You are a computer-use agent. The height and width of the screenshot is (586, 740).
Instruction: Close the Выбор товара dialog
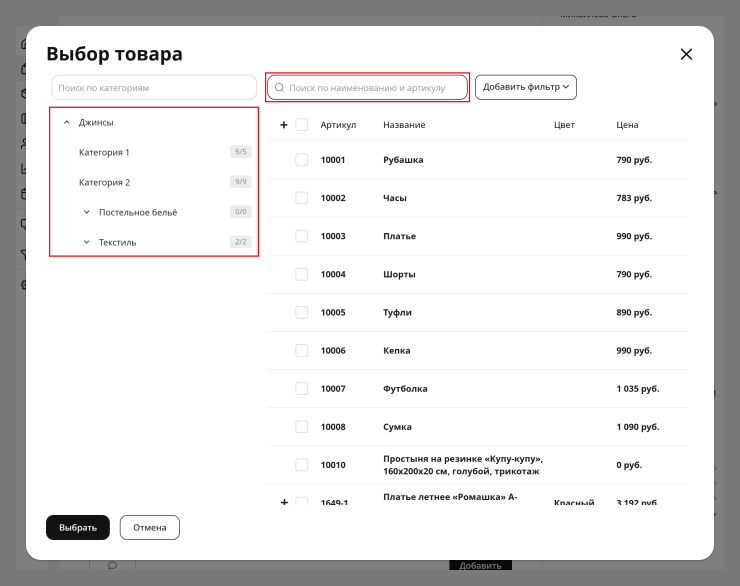click(x=686, y=54)
